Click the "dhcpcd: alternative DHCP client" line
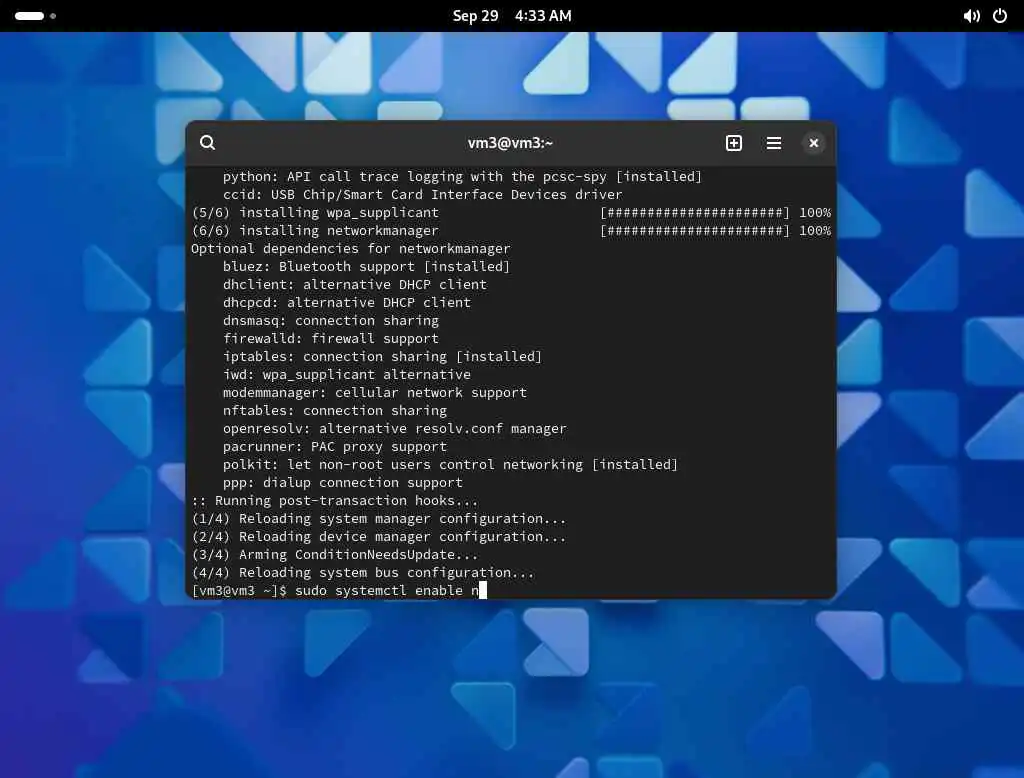The width and height of the screenshot is (1024, 778). pyautogui.click(x=347, y=302)
